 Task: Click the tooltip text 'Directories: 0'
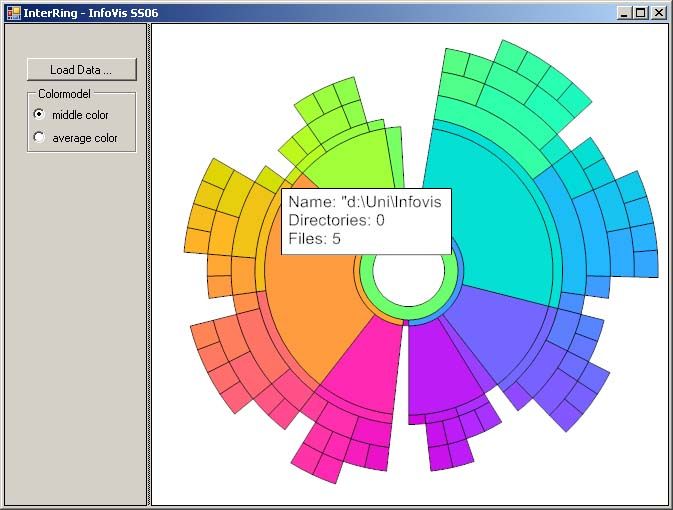tap(336, 220)
